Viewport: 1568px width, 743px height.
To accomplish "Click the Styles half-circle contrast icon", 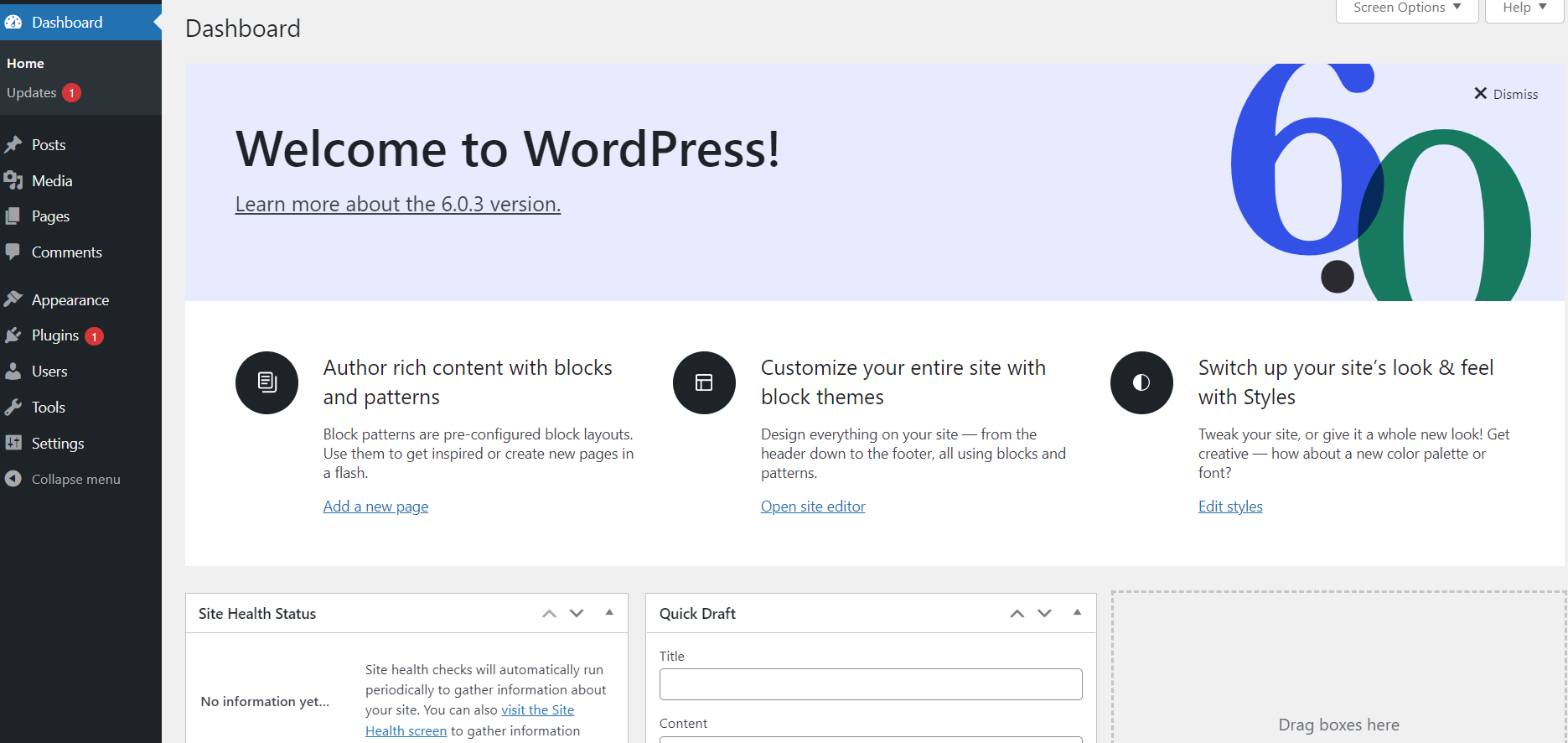I will point(1141,382).
